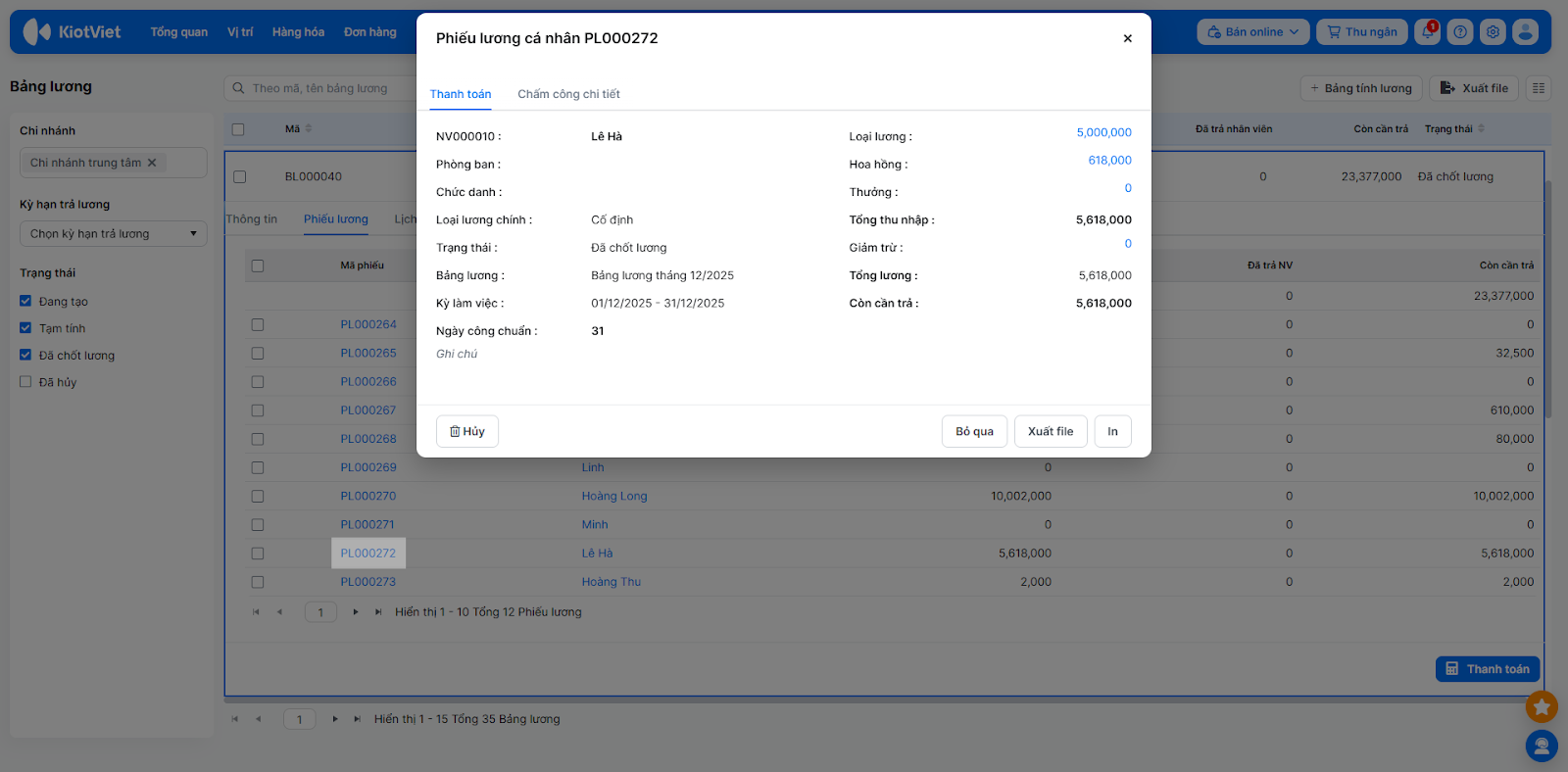Uncheck the Tạm tính status filter
Image resolution: width=1568 pixels, height=772 pixels.
click(x=26, y=328)
